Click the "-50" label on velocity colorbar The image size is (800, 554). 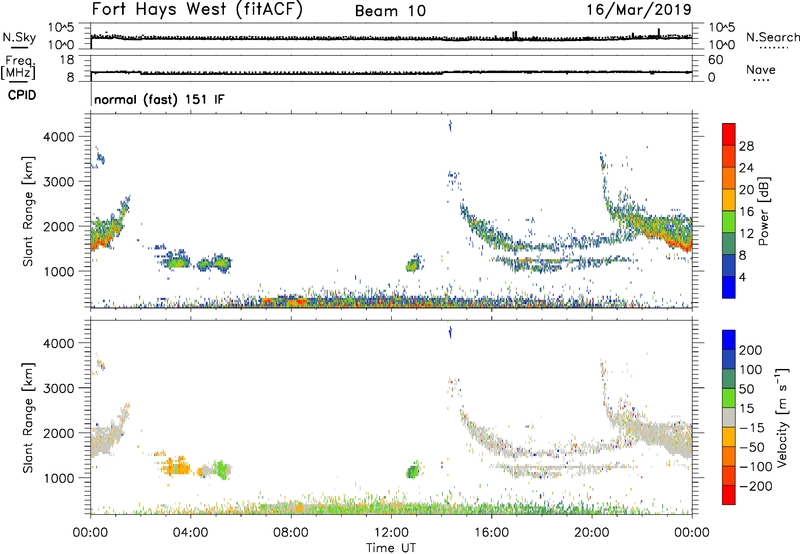[x=753, y=448]
